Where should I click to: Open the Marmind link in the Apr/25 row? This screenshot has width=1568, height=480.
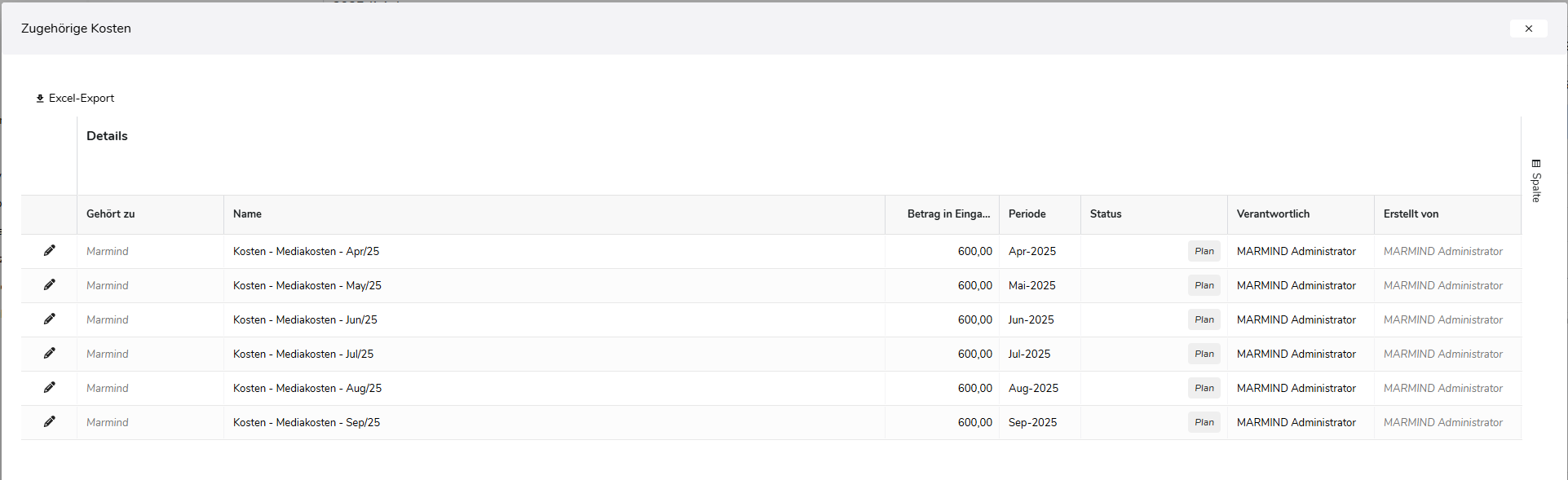tap(108, 252)
